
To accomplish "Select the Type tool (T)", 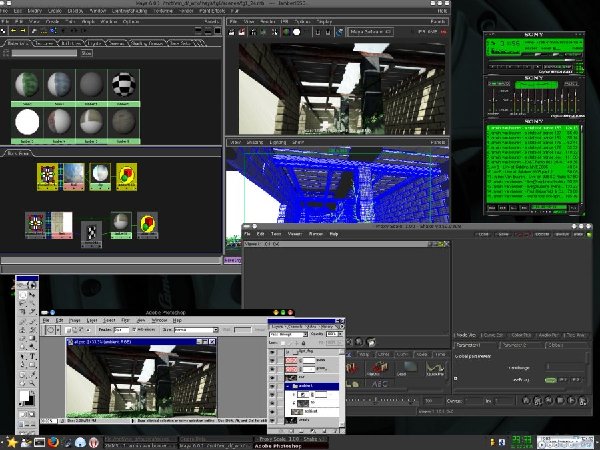I will pos(32,356).
